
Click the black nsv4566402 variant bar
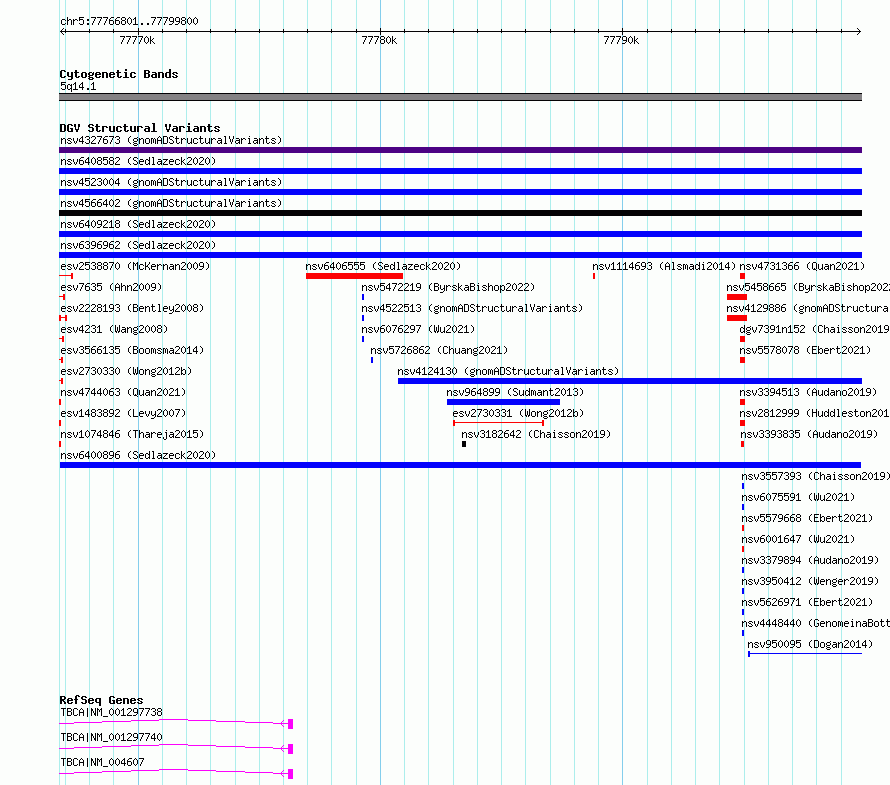(460, 213)
